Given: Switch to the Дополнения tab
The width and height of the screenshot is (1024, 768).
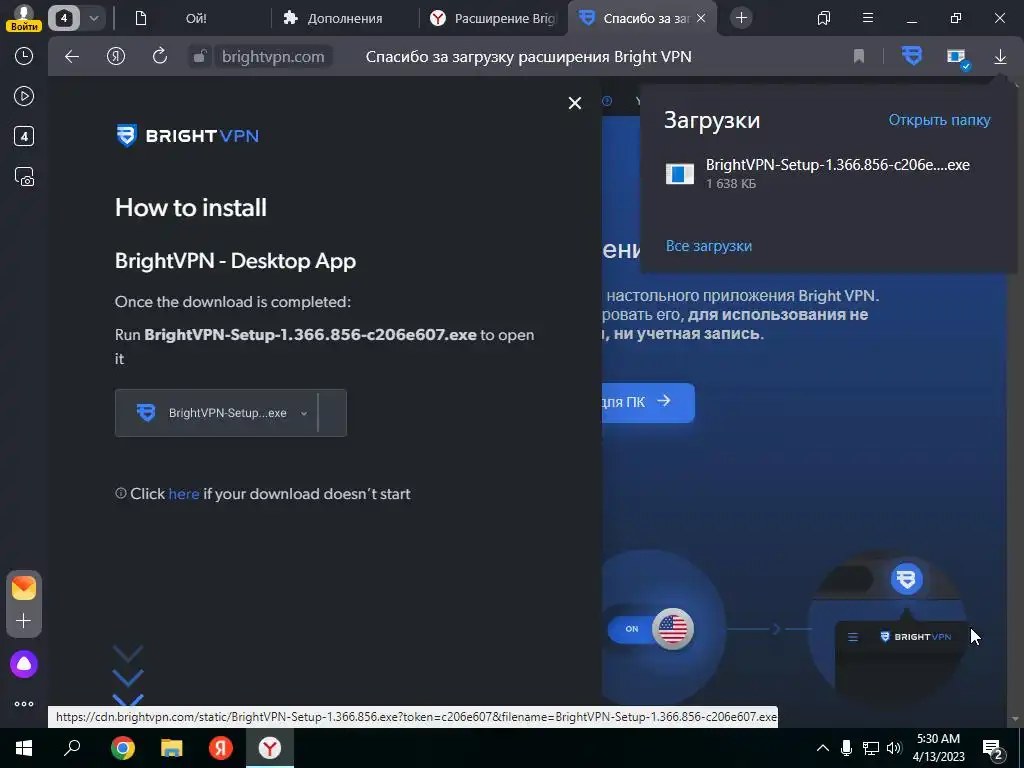Looking at the screenshot, I should [344, 18].
